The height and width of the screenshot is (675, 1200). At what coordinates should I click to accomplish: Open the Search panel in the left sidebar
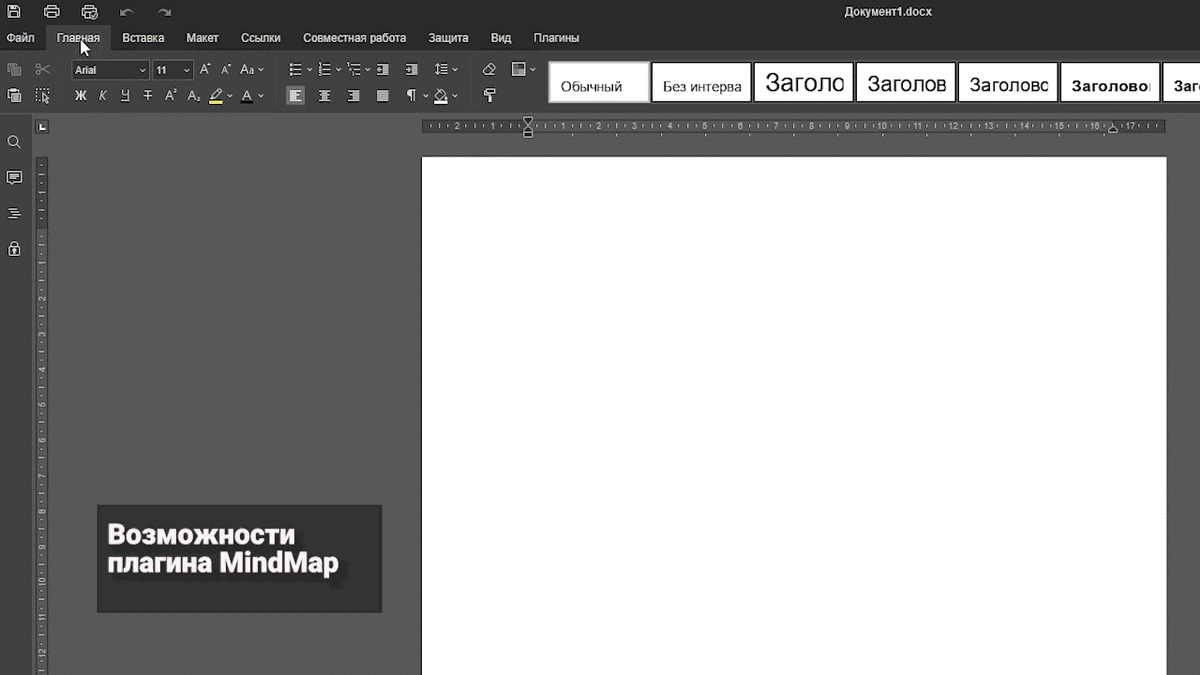pyautogui.click(x=14, y=142)
